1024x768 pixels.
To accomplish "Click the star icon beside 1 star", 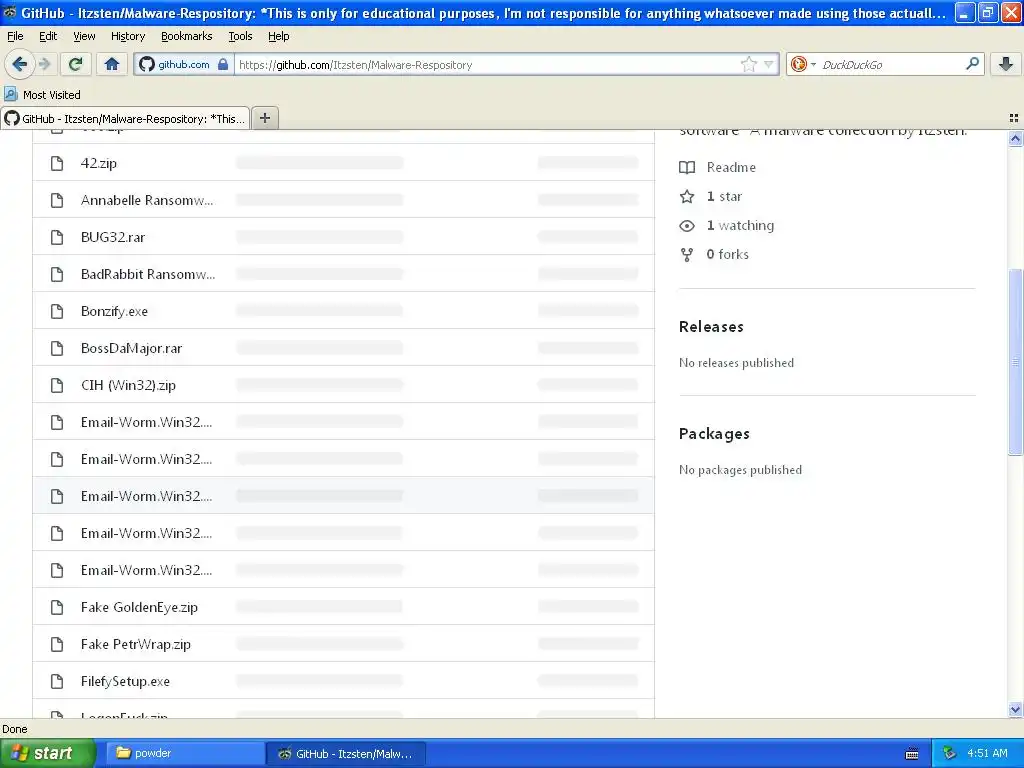I will pos(687,197).
